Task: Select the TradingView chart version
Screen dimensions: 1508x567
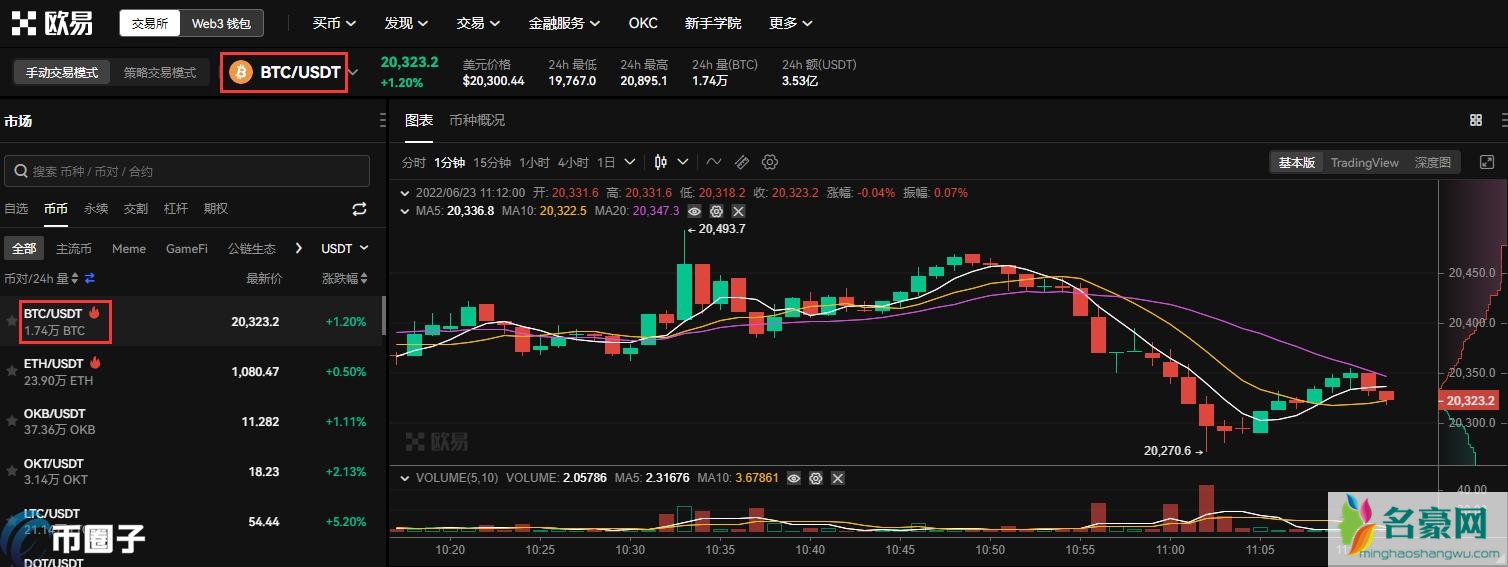Action: [x=1364, y=162]
